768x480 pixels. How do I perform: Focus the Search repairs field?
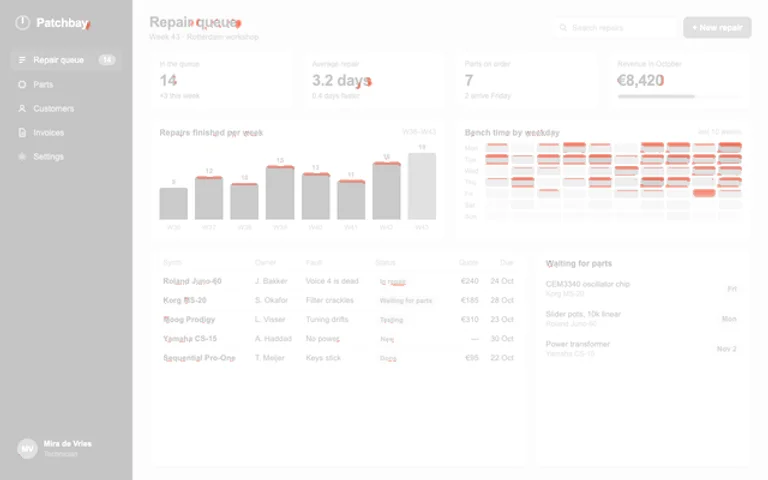click(x=616, y=27)
